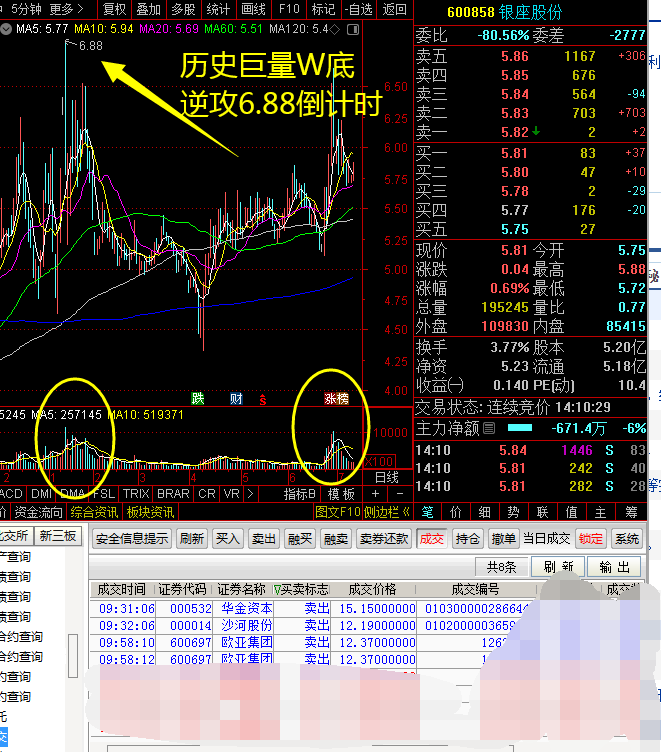Open the 多股 multi-stock view
The image size is (661, 752).
point(183,9)
